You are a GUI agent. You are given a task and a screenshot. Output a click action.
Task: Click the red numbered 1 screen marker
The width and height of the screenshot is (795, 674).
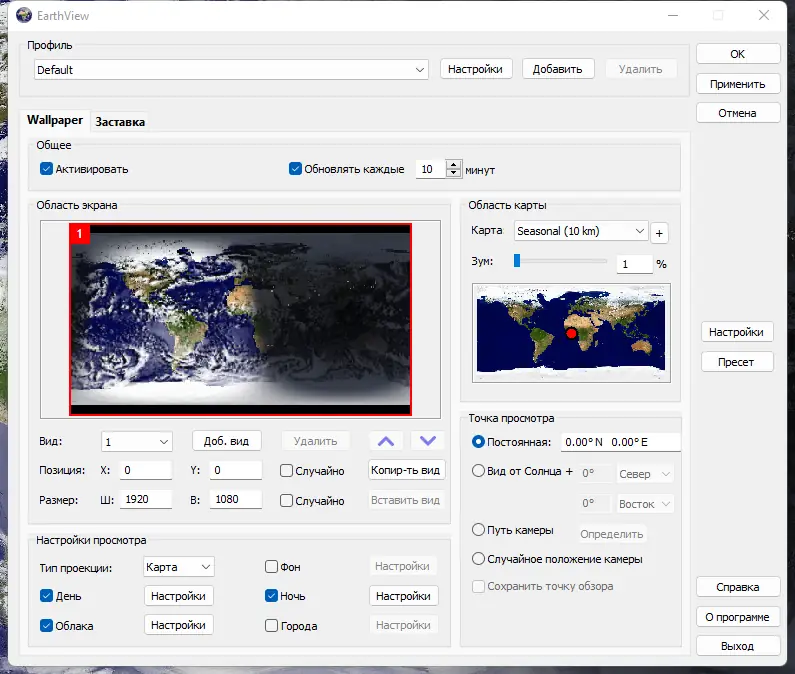pyautogui.click(x=80, y=234)
